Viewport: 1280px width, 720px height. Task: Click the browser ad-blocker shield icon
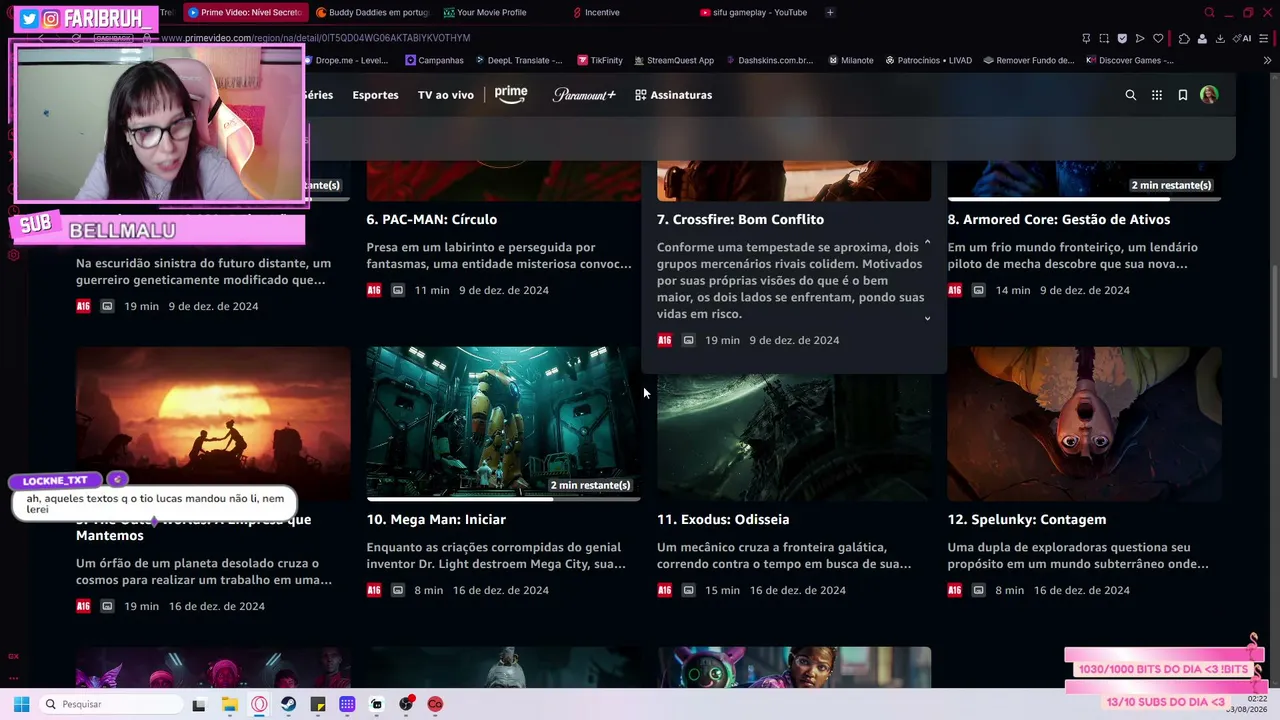[x=1122, y=38]
